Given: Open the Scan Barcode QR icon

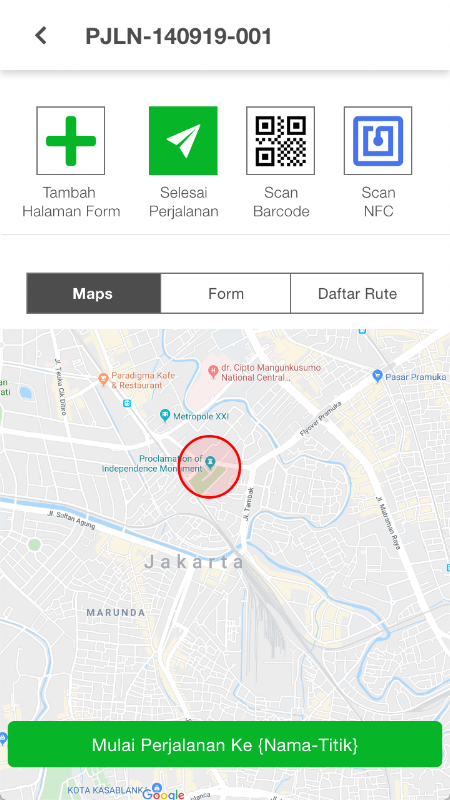Looking at the screenshot, I should [x=281, y=141].
